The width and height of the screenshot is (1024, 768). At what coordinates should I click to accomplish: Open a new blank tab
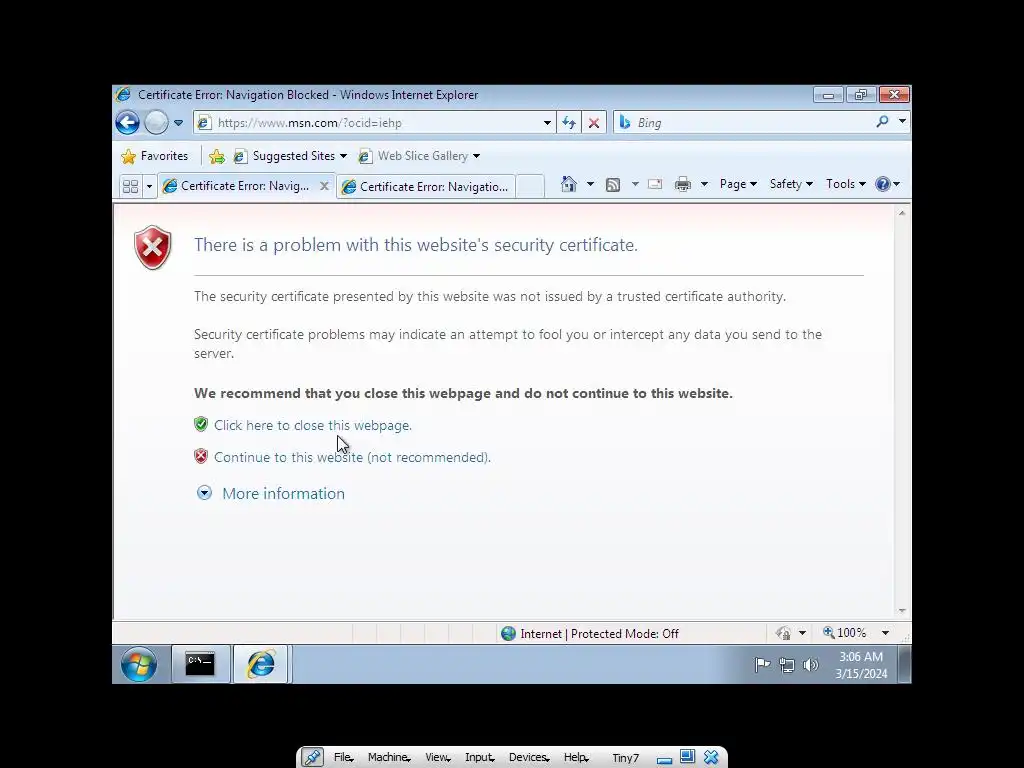[x=530, y=187]
